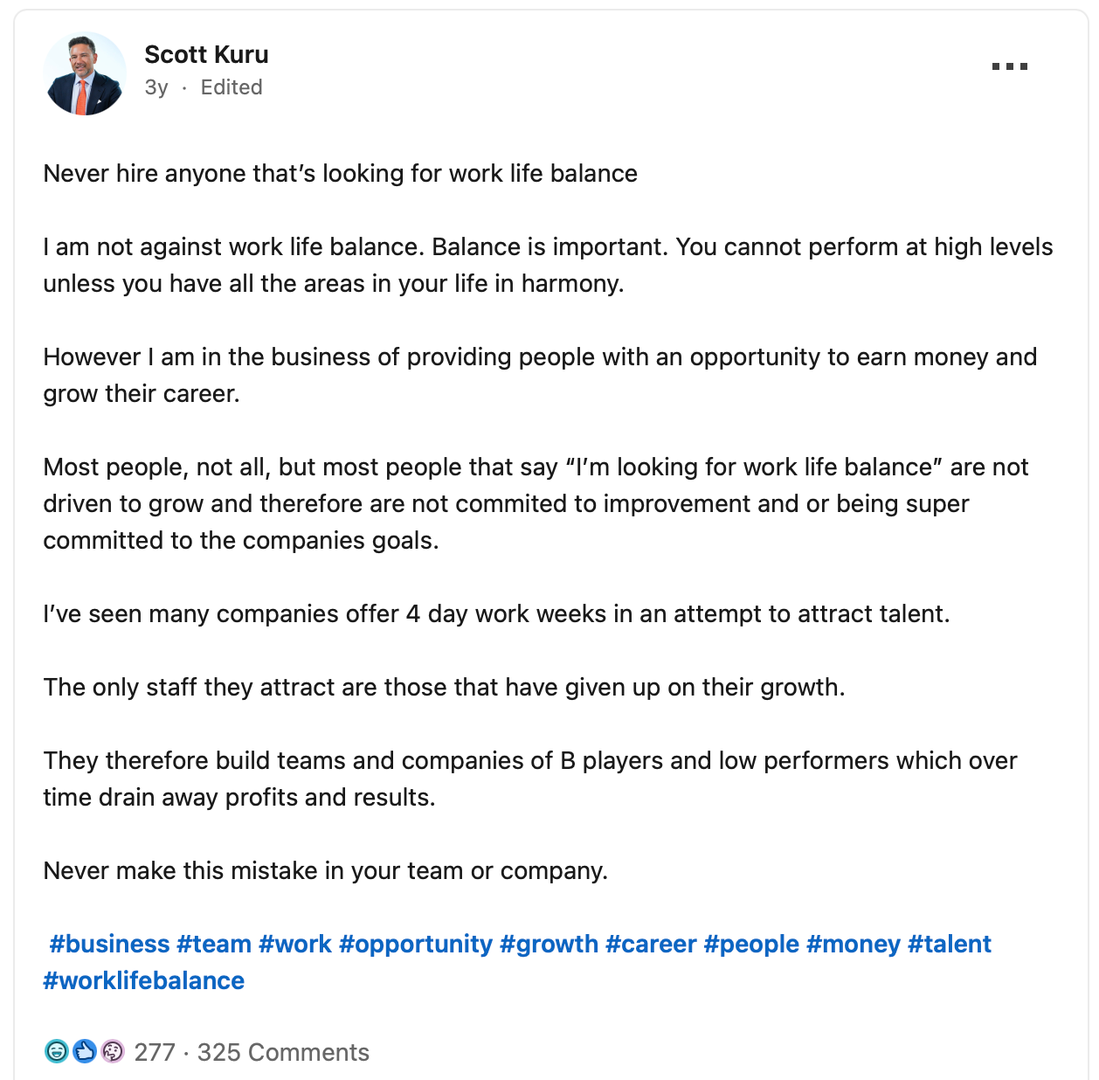The image size is (1099, 1080).
Task: Click Scott Kuru's profile photo
Action: pos(85,73)
